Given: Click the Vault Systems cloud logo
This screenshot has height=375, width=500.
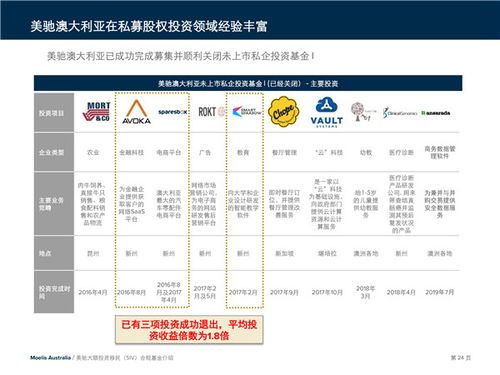Looking at the screenshot, I should 327,112.
